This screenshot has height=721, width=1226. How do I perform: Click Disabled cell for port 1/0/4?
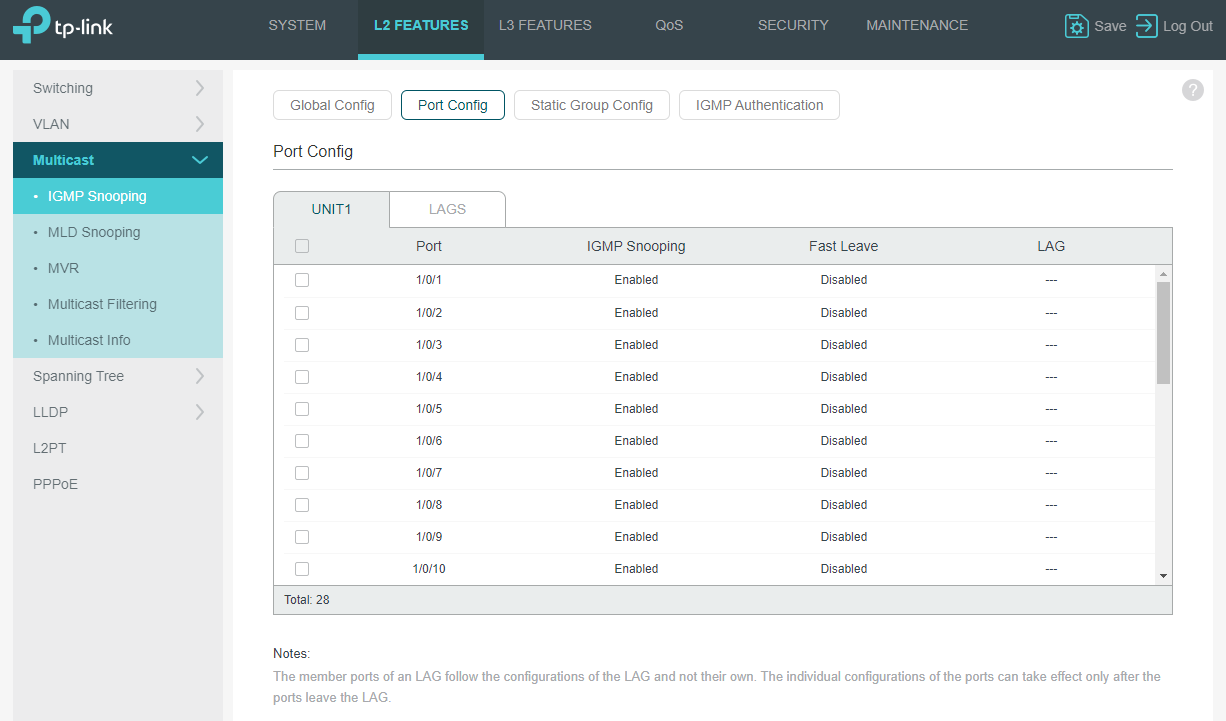[x=844, y=377]
